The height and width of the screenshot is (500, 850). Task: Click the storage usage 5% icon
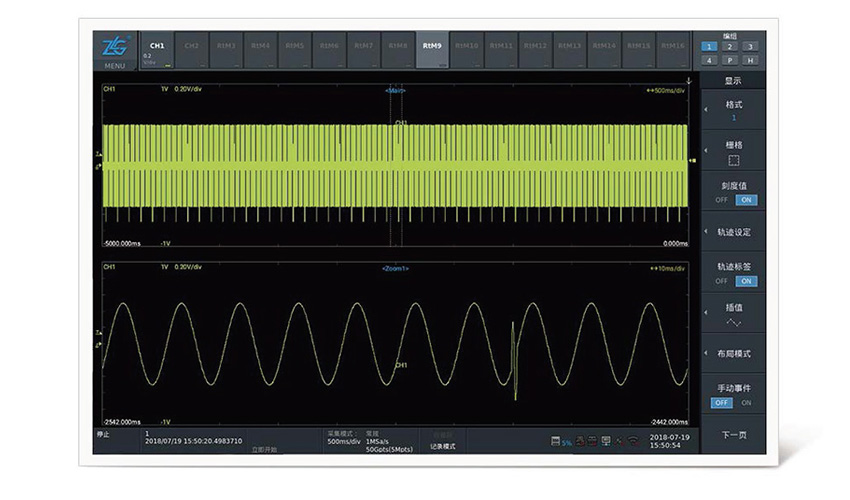coord(561,441)
